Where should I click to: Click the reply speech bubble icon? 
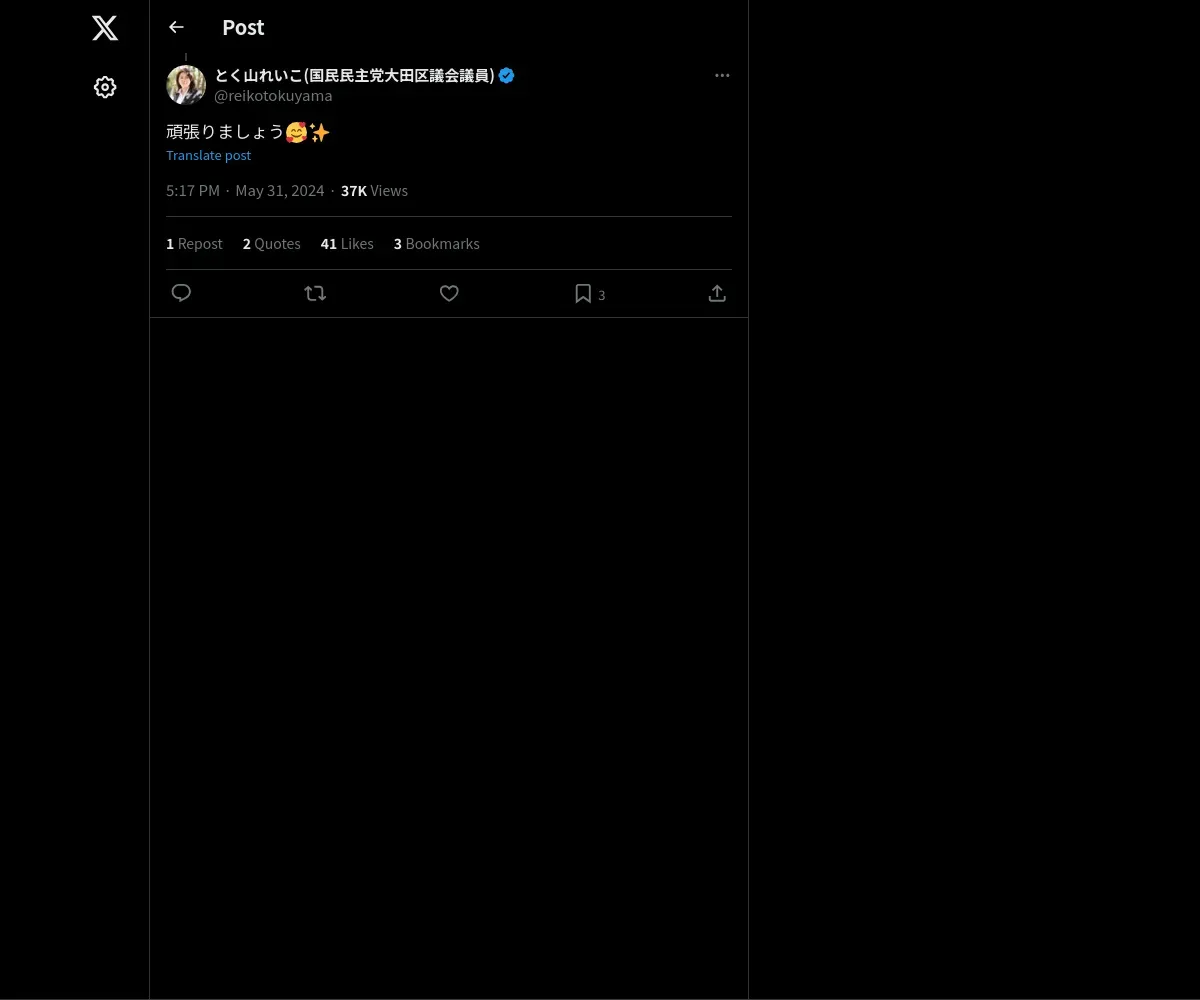(x=181, y=293)
